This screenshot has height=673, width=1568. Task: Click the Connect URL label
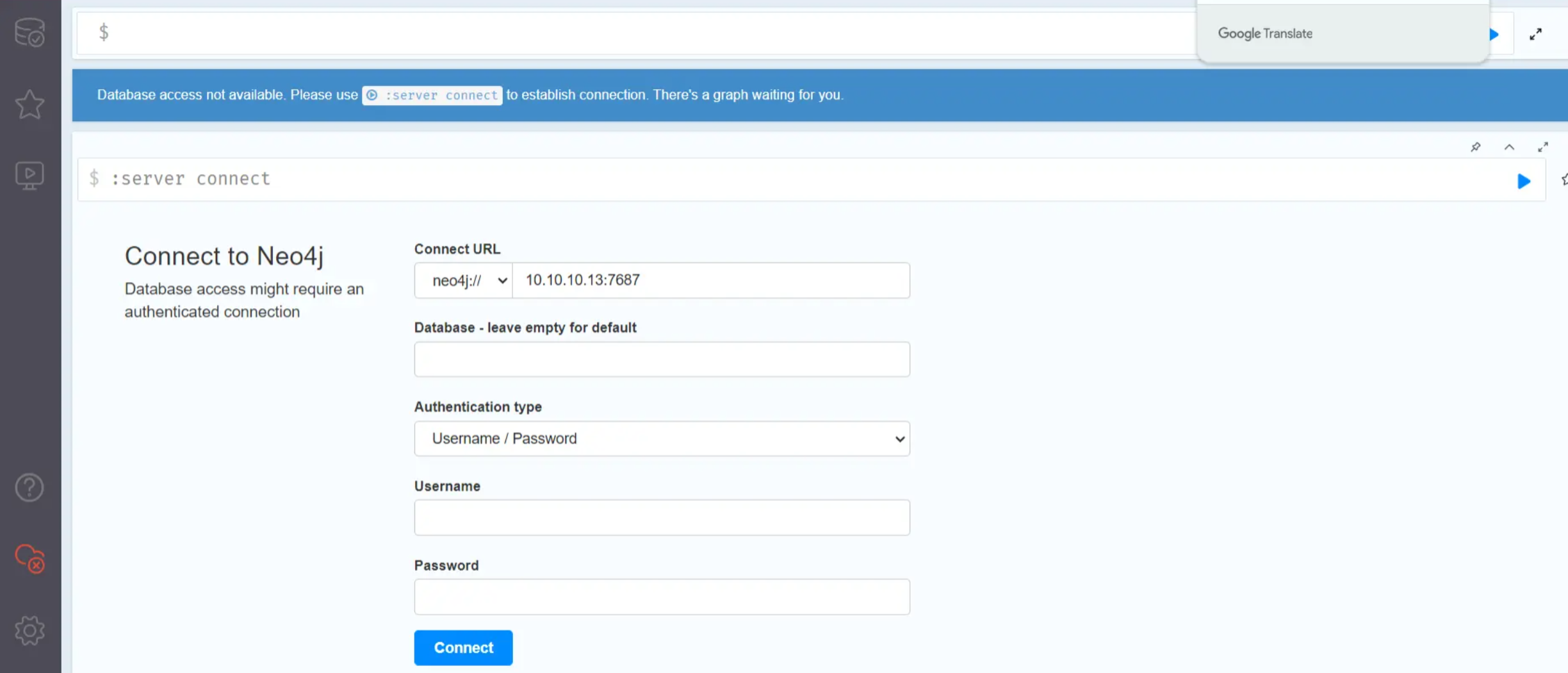(457, 249)
